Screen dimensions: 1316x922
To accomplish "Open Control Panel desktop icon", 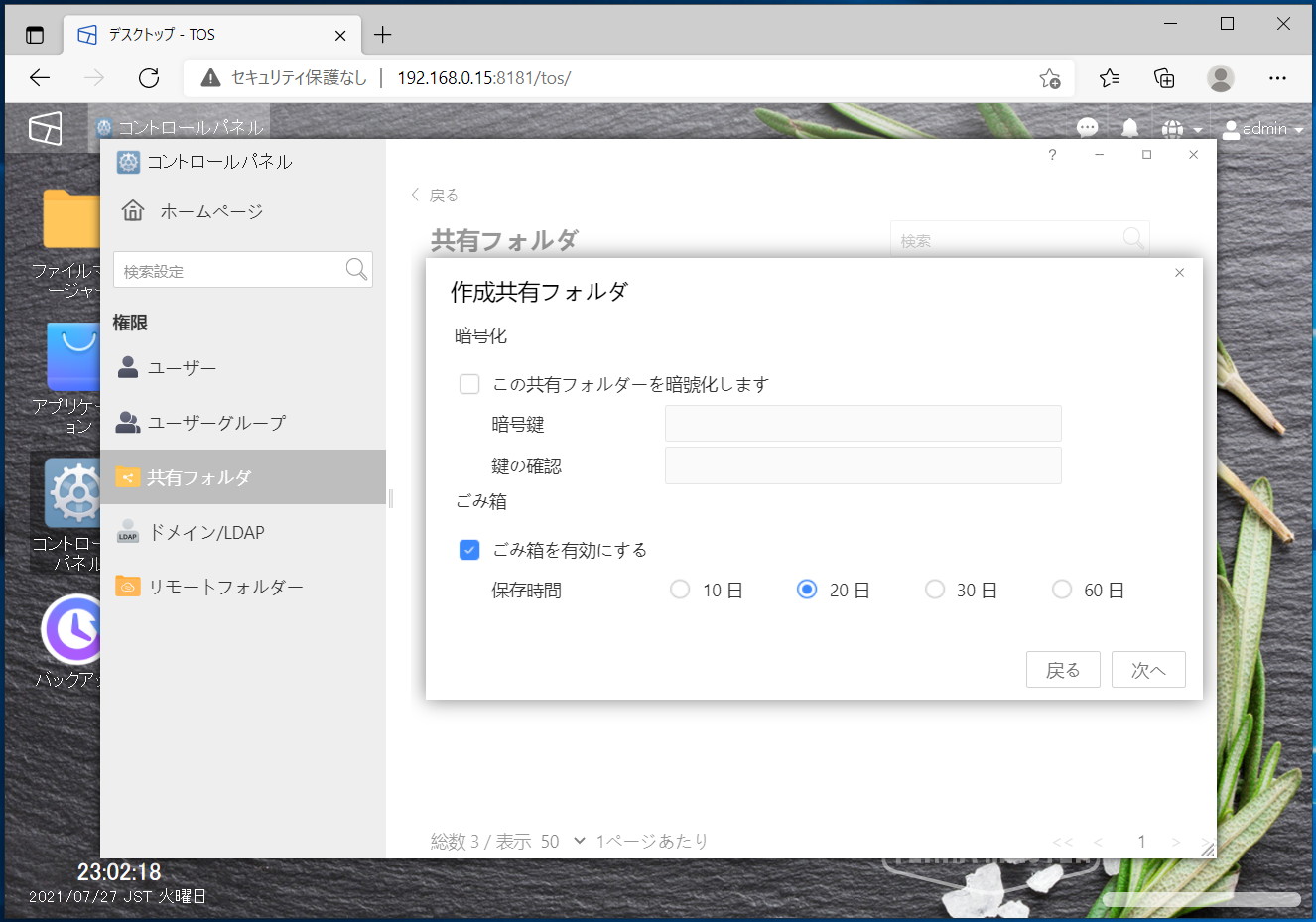I will (x=69, y=513).
